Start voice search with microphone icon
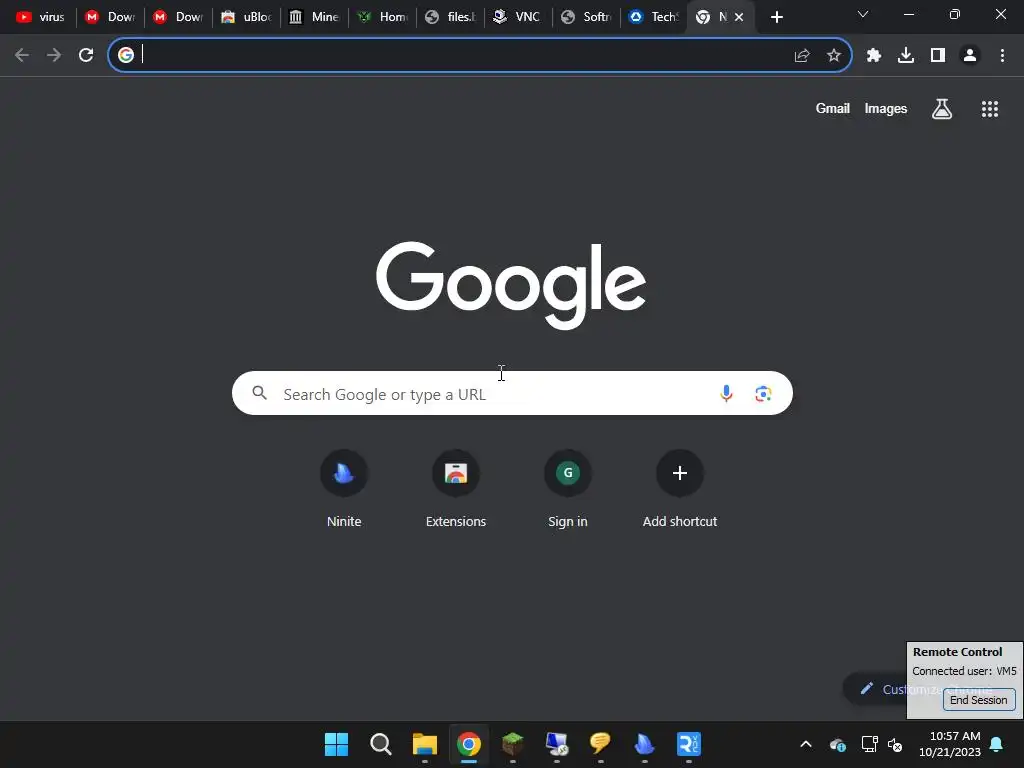This screenshot has width=1024, height=768. click(726, 393)
